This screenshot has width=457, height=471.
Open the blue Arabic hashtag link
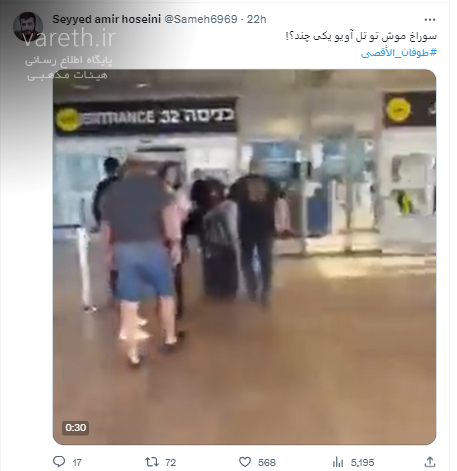[x=399, y=53]
